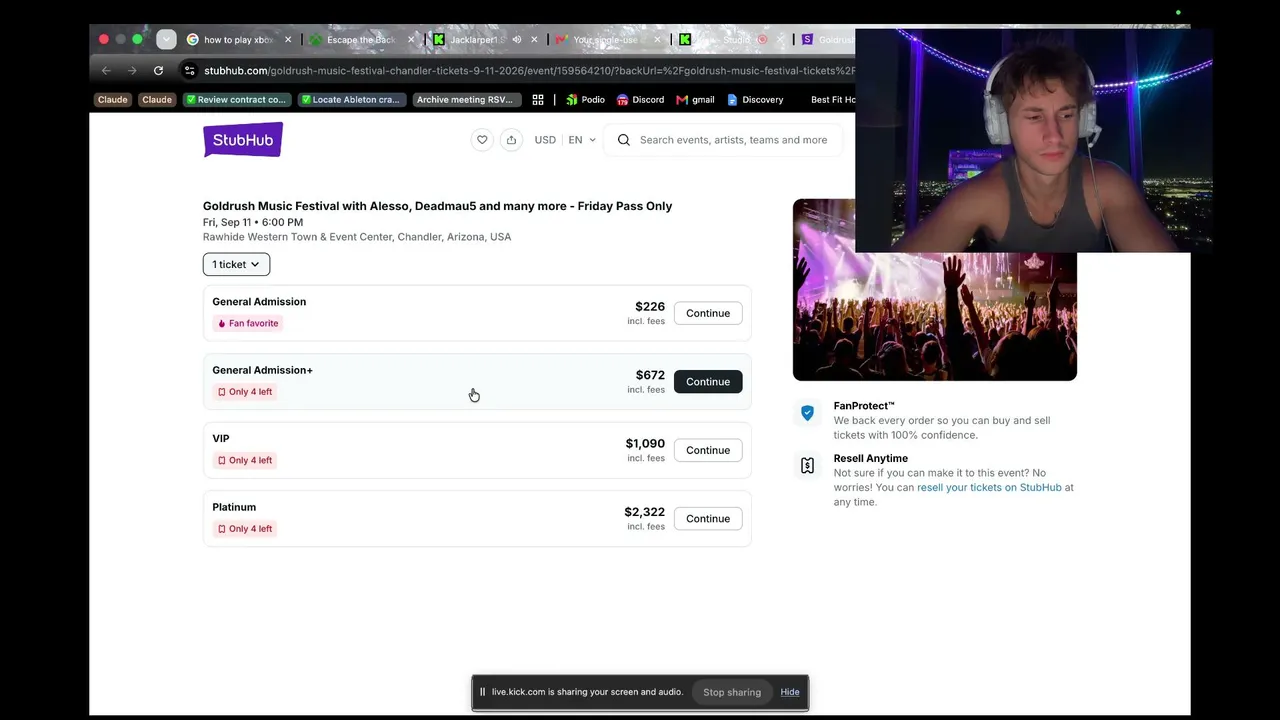Viewport: 1280px width, 720px height.
Task: Open the '1 ticket' quantity dropdown
Action: click(x=236, y=264)
